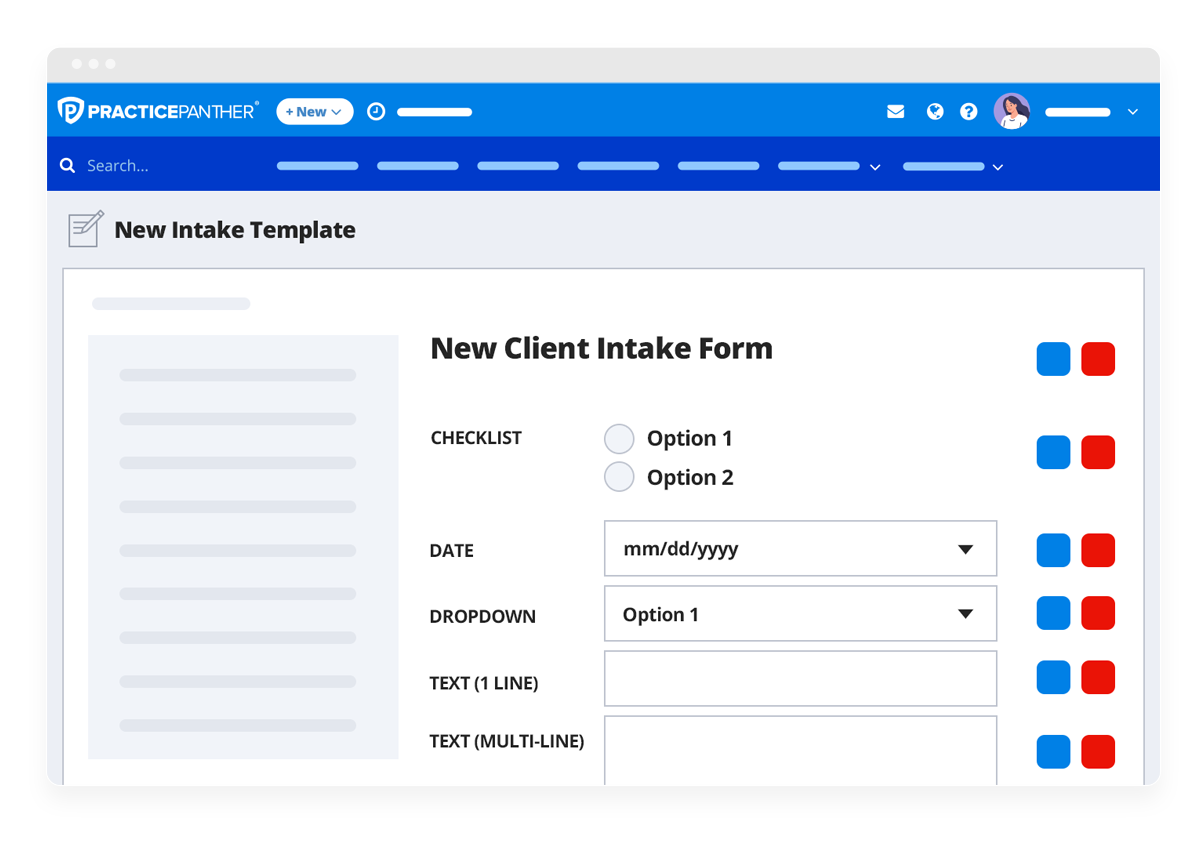
Task: Open the clock timer icon
Action: pyautogui.click(x=376, y=112)
